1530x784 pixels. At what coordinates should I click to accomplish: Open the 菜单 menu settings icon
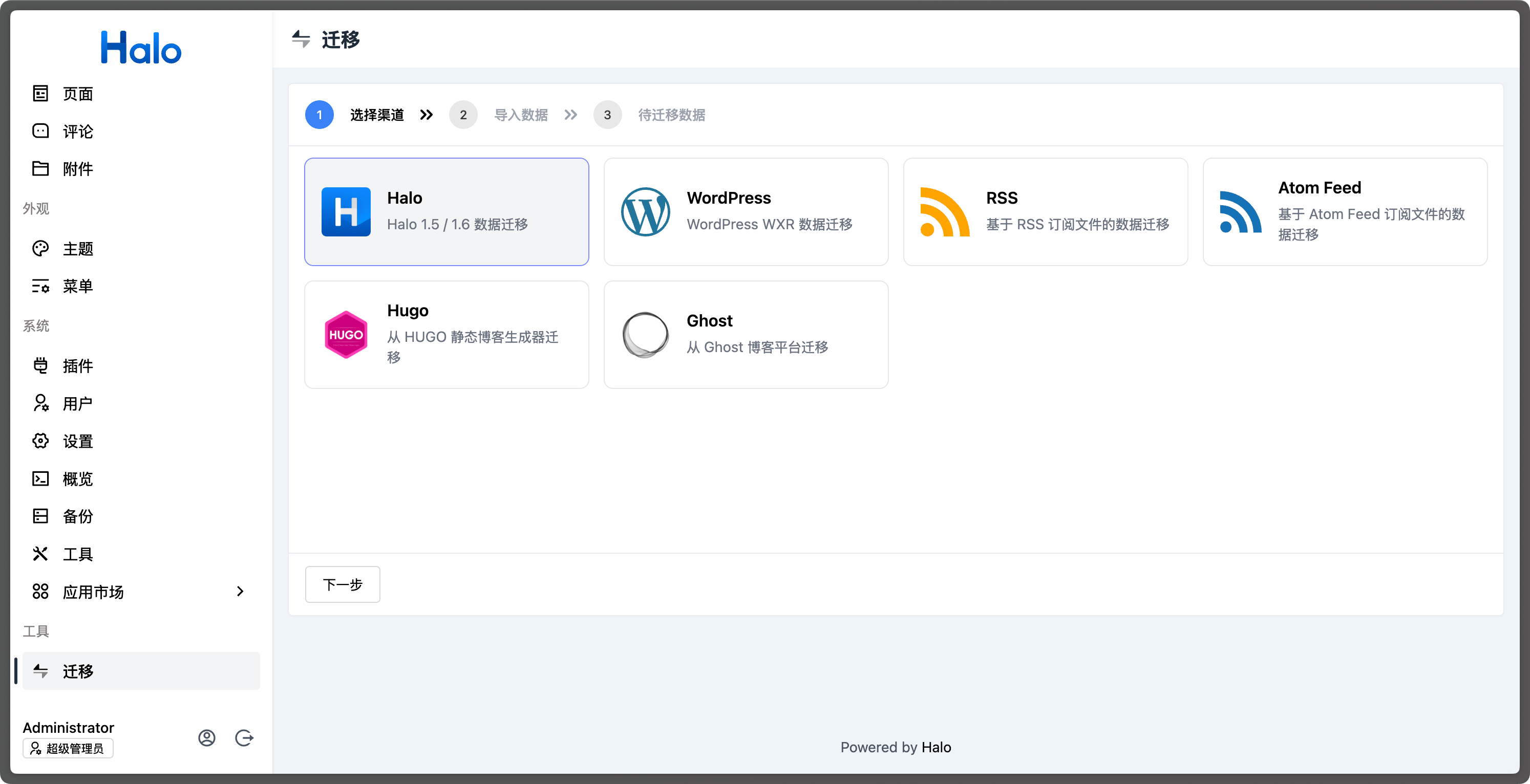[40, 286]
